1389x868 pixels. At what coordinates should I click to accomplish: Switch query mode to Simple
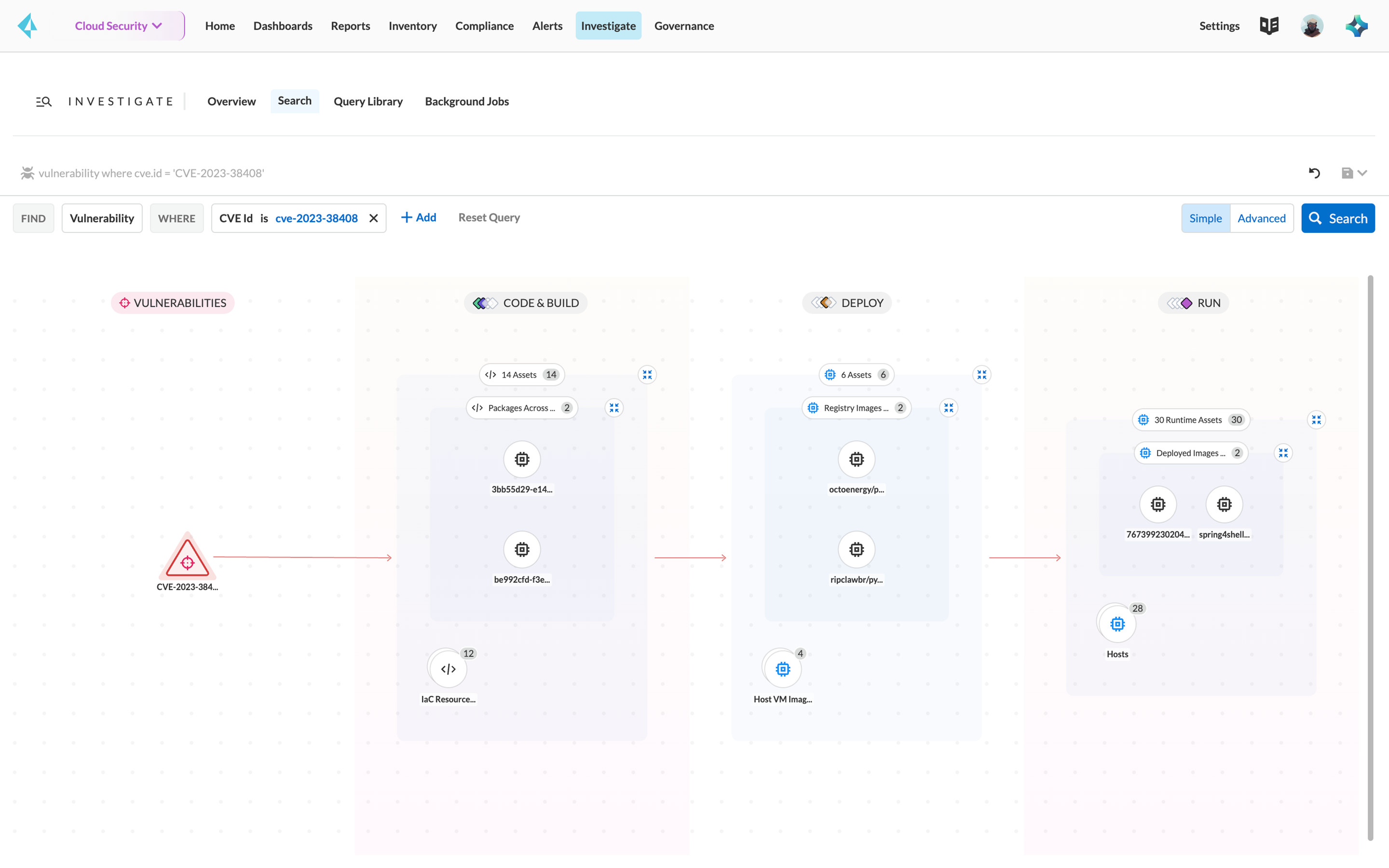coord(1205,218)
